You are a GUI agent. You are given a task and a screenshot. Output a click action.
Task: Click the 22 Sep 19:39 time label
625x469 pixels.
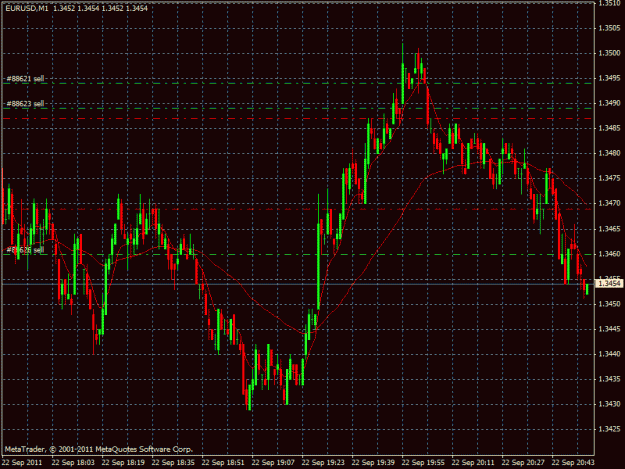373,463
